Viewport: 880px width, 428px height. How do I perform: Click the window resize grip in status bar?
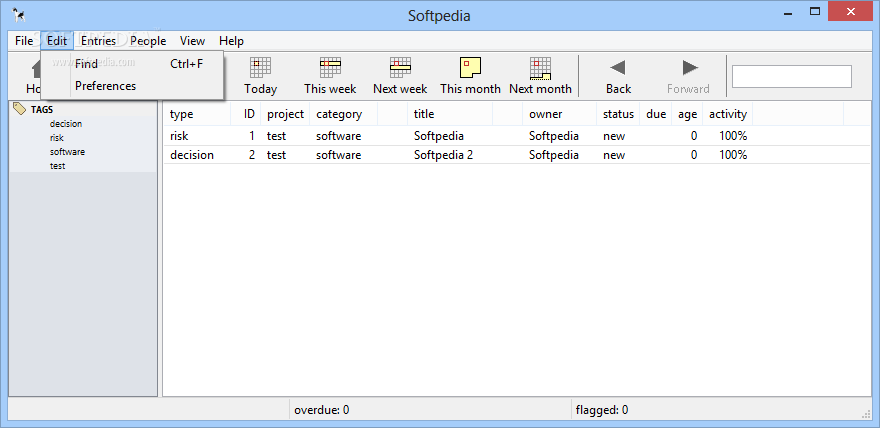pos(865,413)
